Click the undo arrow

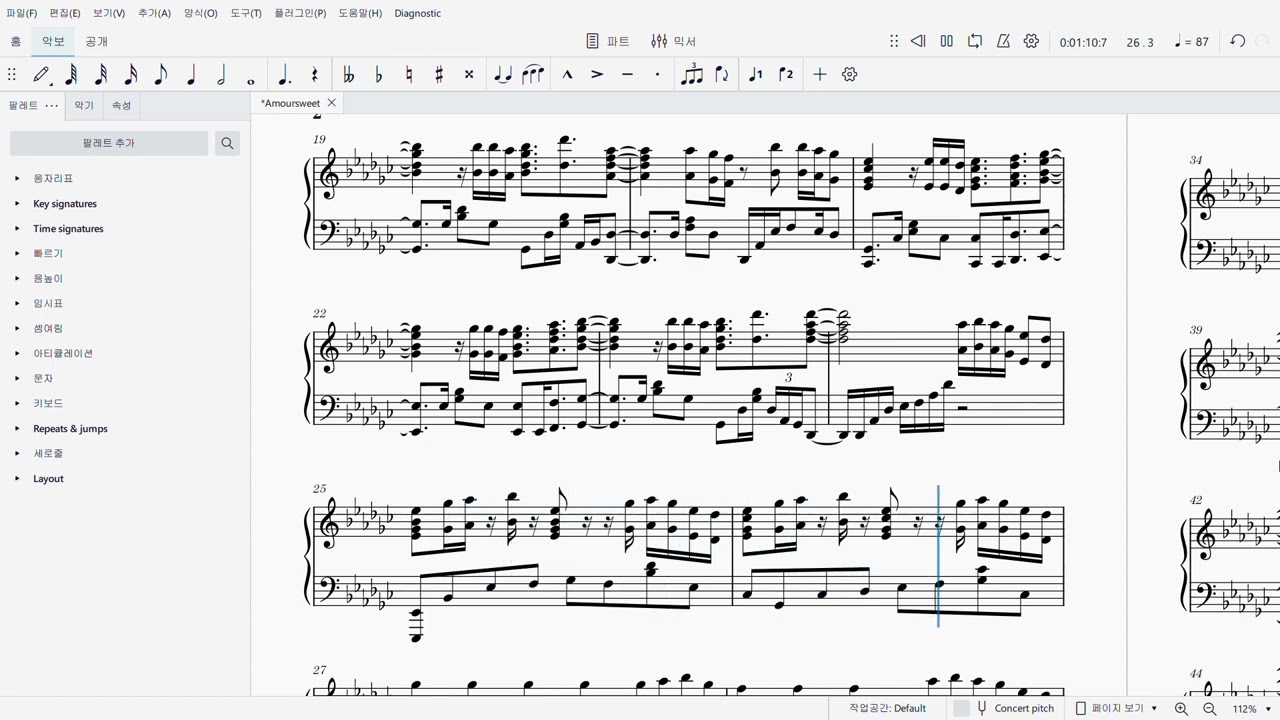click(x=1237, y=41)
